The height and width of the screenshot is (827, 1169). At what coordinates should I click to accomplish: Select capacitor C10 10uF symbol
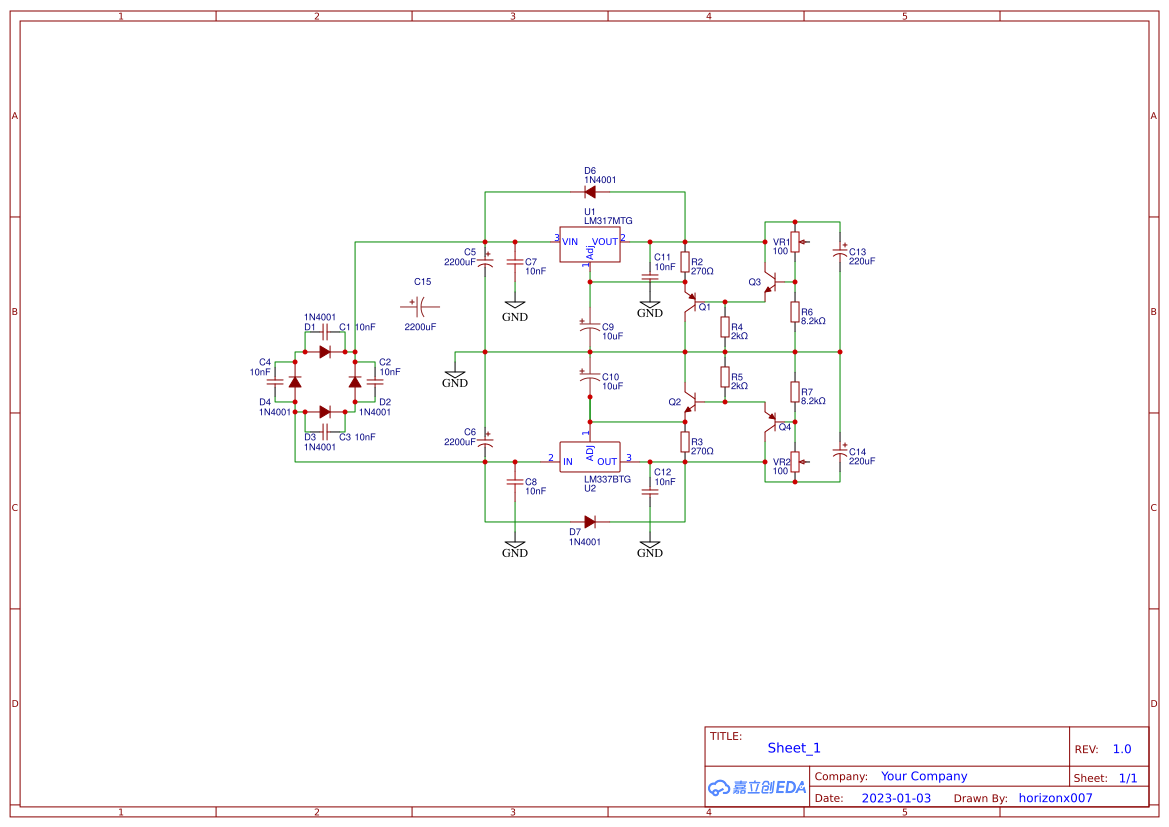(x=590, y=377)
